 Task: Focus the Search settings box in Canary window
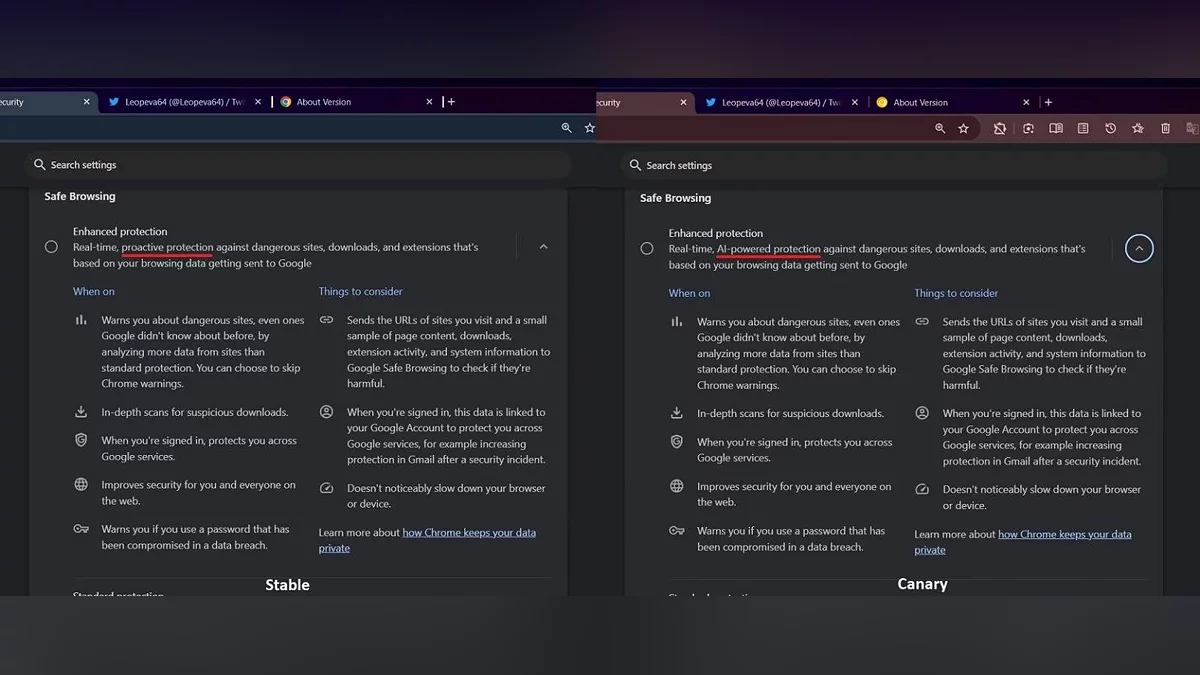tap(895, 166)
